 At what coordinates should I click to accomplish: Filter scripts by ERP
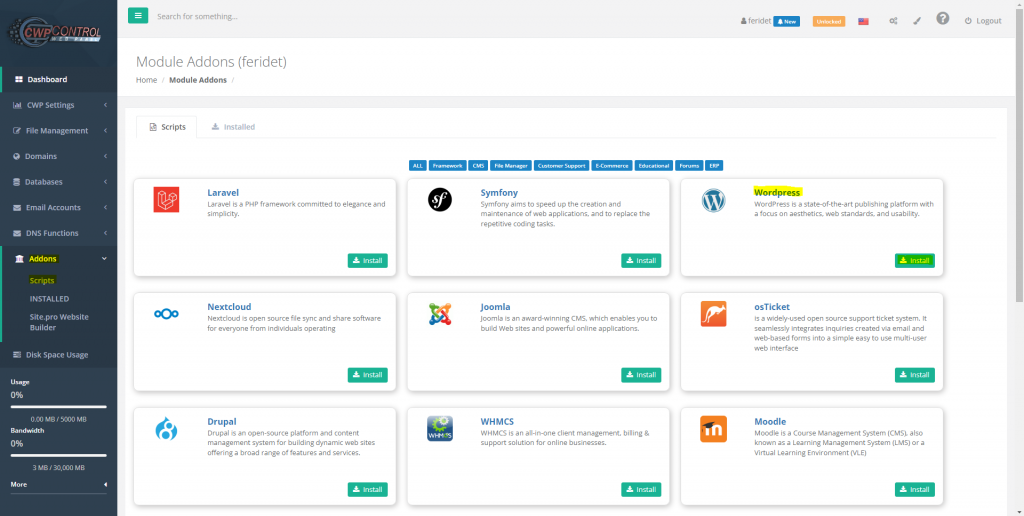[x=714, y=166]
